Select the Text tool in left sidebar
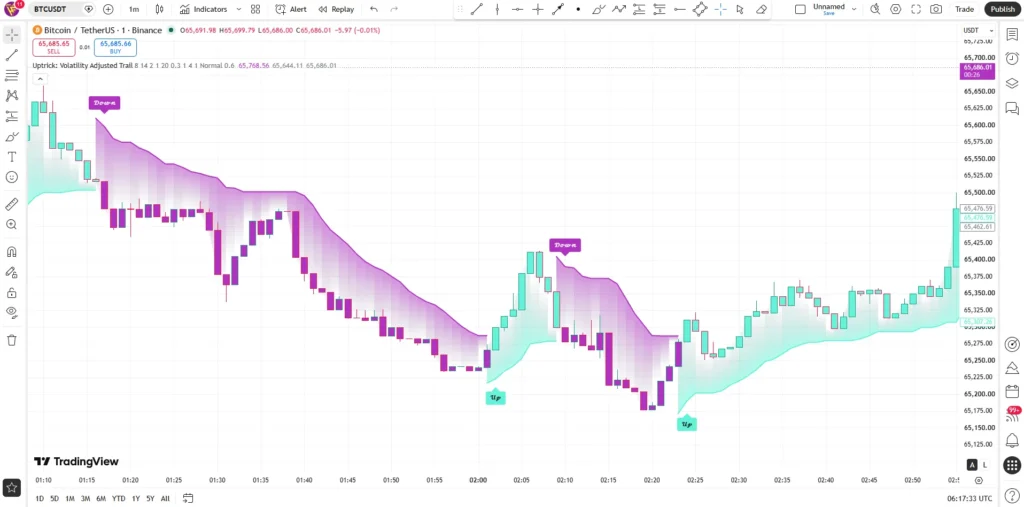 pyautogui.click(x=12, y=157)
